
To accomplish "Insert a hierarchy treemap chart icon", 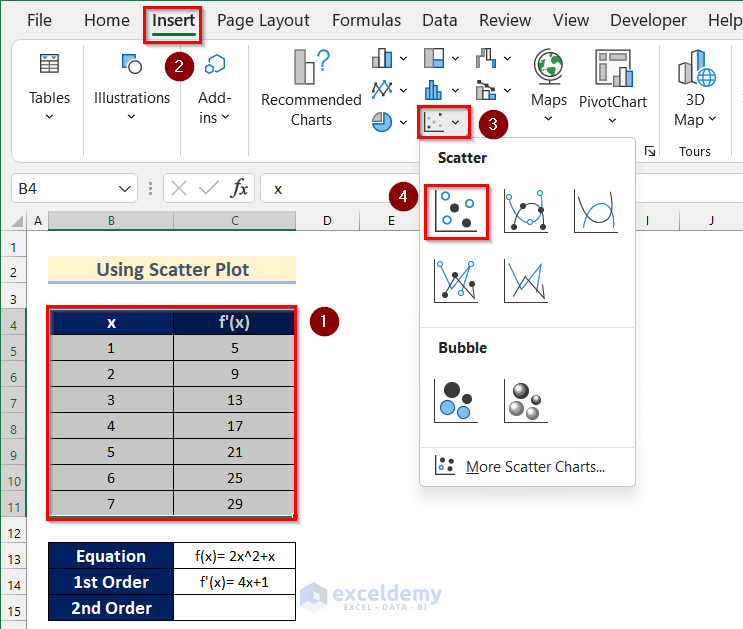I will coord(434,58).
